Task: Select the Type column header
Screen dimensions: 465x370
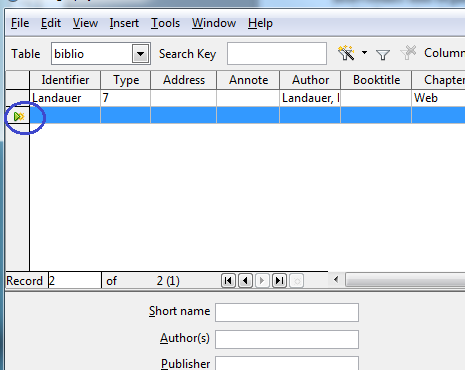Action: tap(126, 80)
